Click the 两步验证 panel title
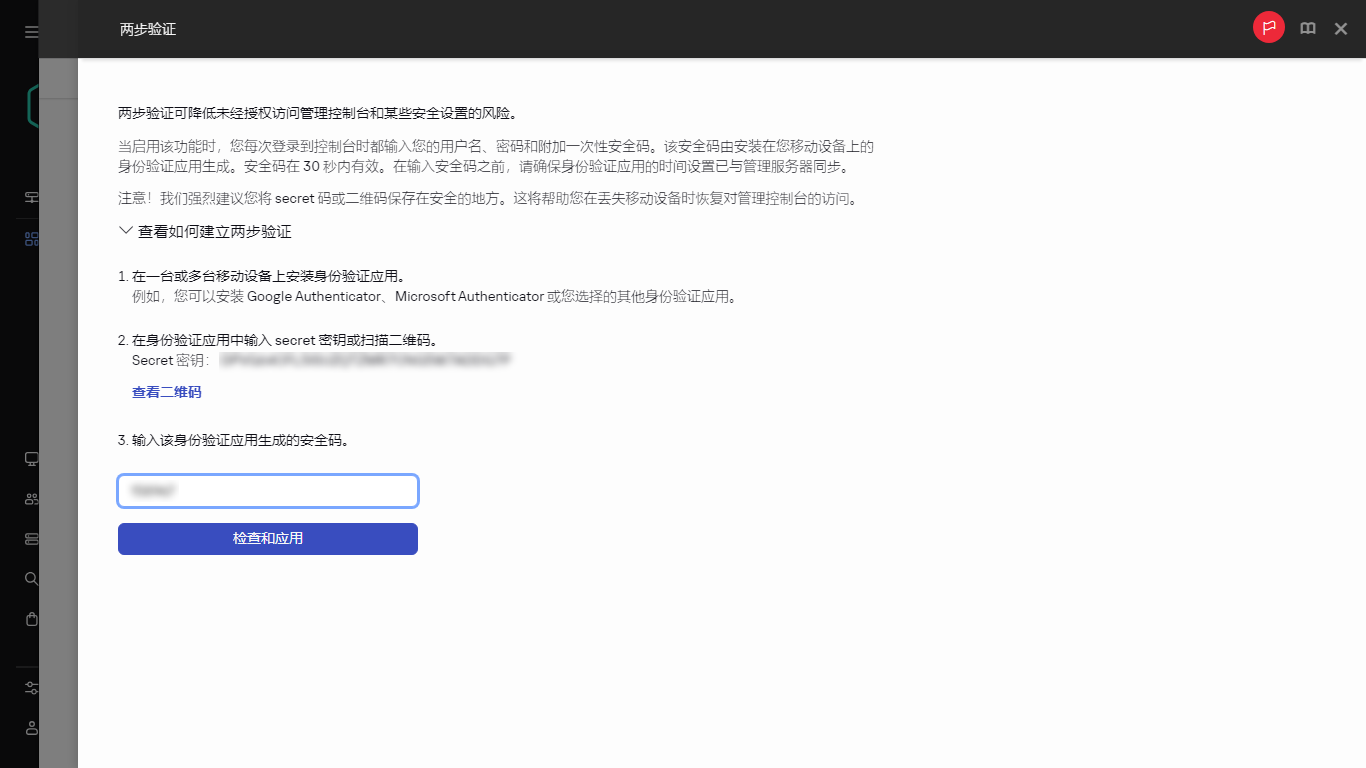 [x=148, y=28]
